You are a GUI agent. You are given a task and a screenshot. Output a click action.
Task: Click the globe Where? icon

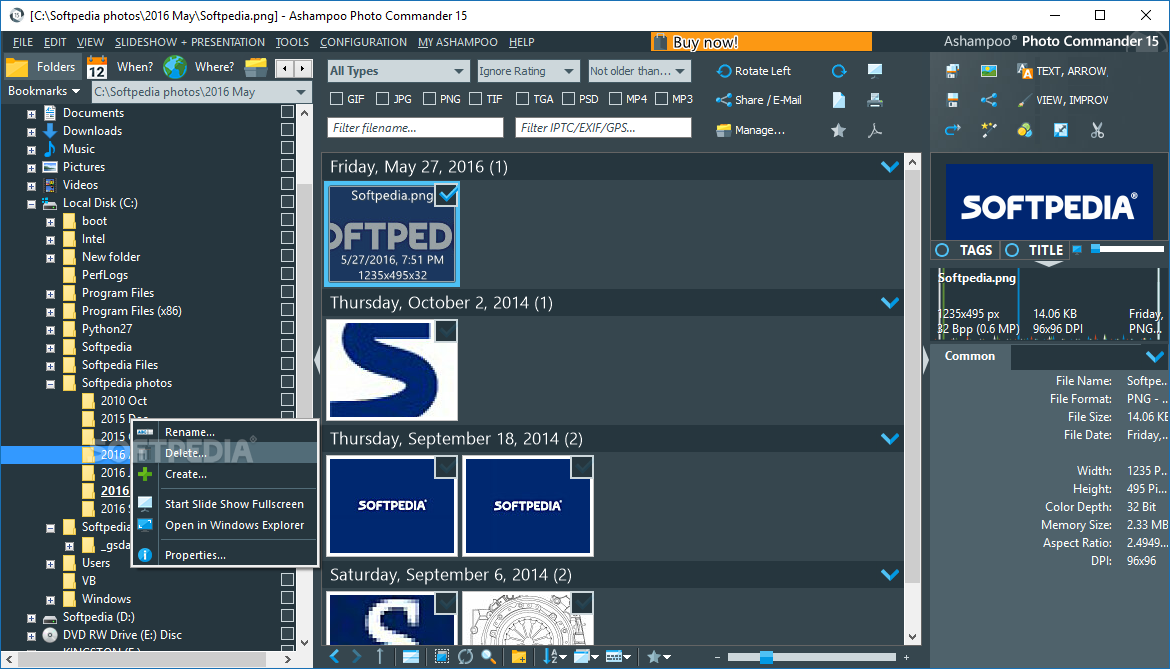(x=175, y=67)
